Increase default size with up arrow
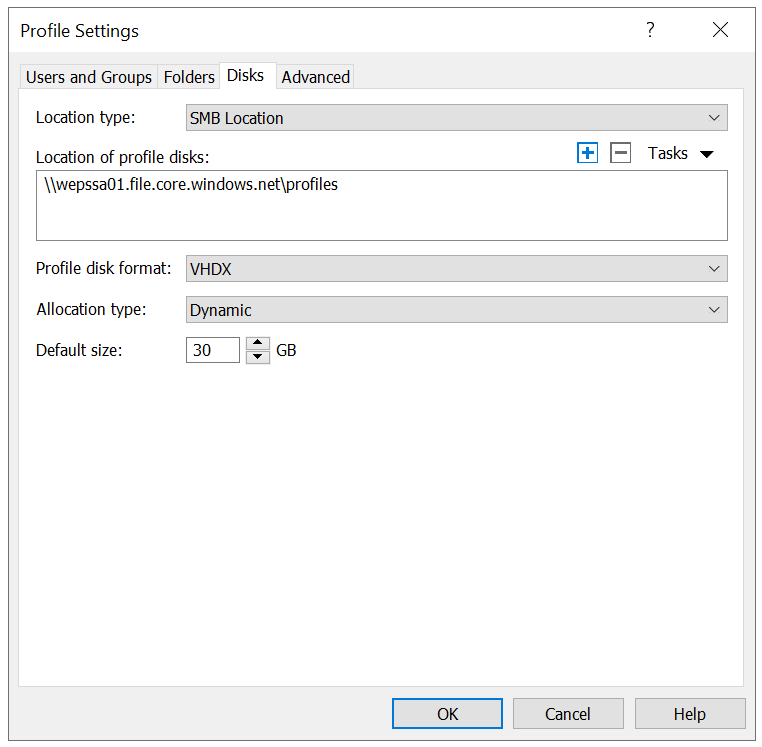 click(258, 344)
